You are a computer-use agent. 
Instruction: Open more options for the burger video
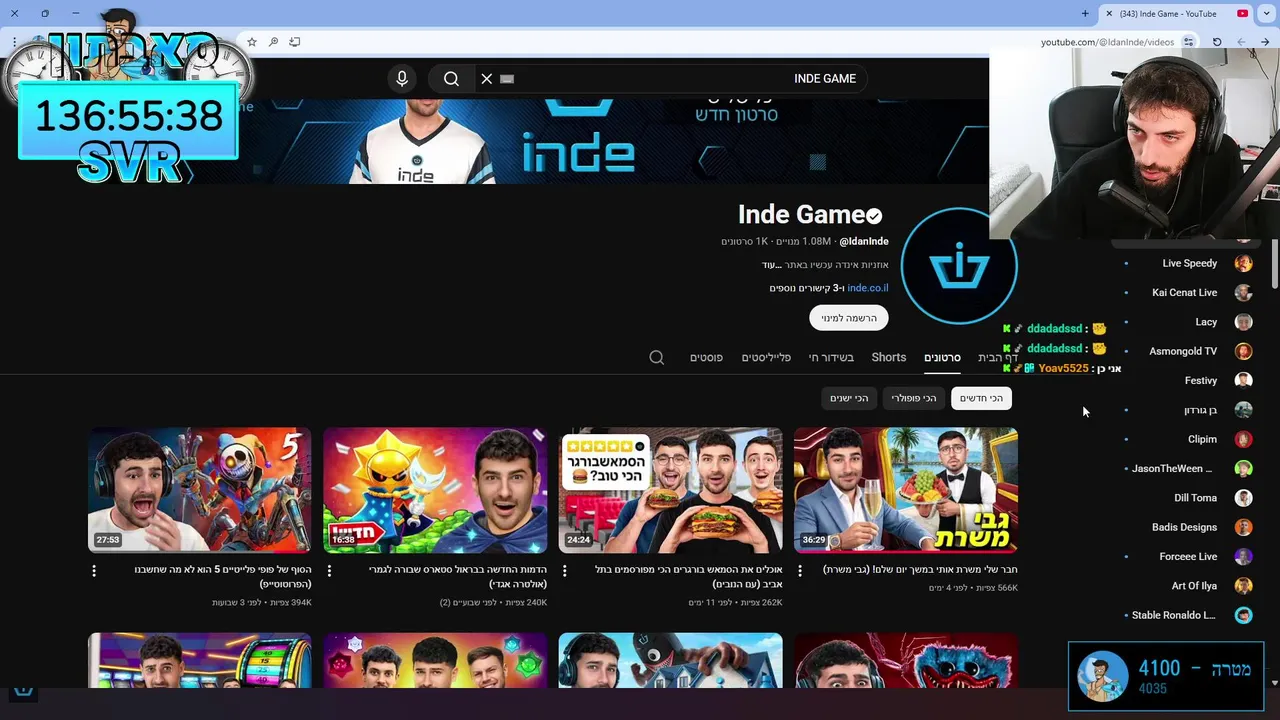point(564,571)
